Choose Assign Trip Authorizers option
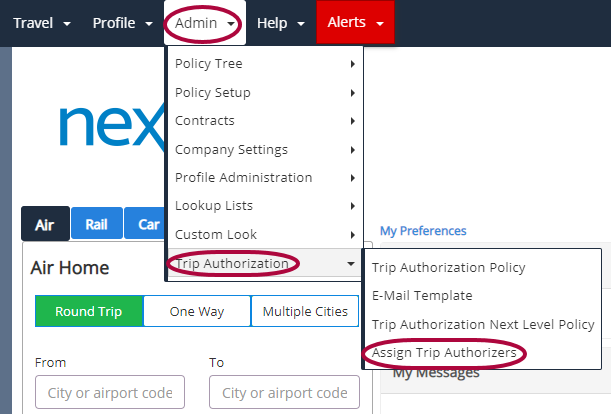The width and height of the screenshot is (611, 414). click(444, 353)
